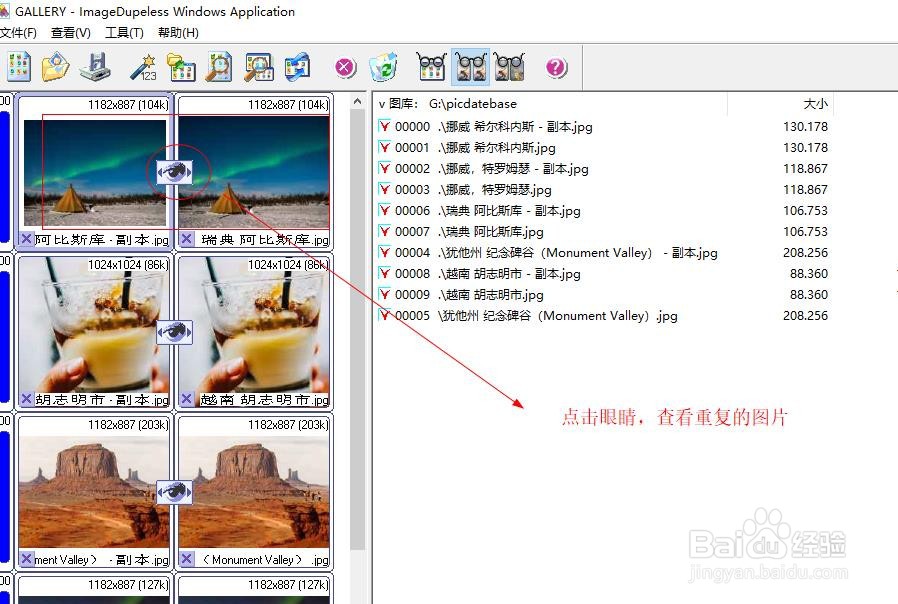
Task: Click the eye icon between aurora images
Action: pyautogui.click(x=174, y=171)
